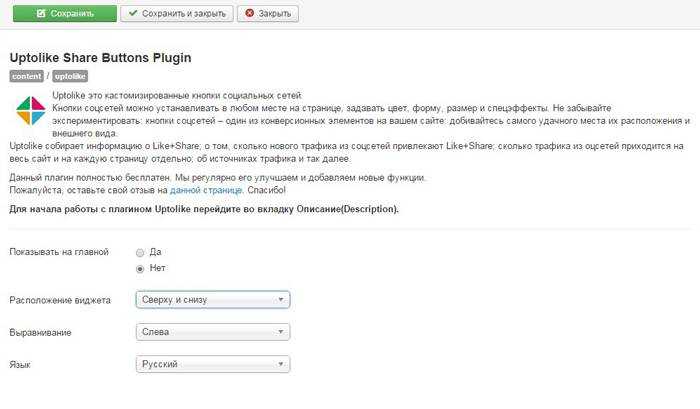Screen dimensions: 700x409
Task: Click Сохранить и закрыть button
Action: coord(177,13)
